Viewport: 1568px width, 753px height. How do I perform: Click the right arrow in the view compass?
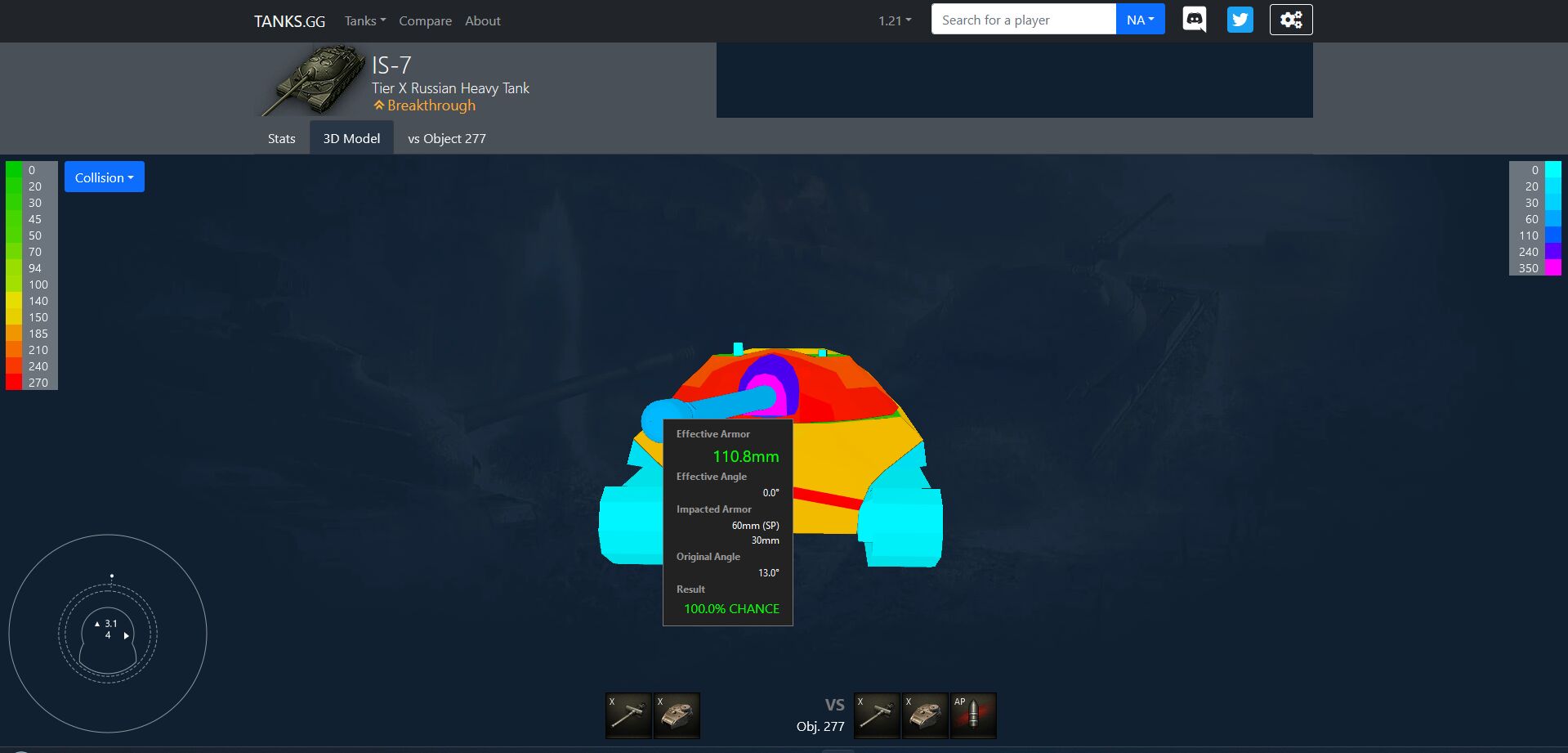126,635
